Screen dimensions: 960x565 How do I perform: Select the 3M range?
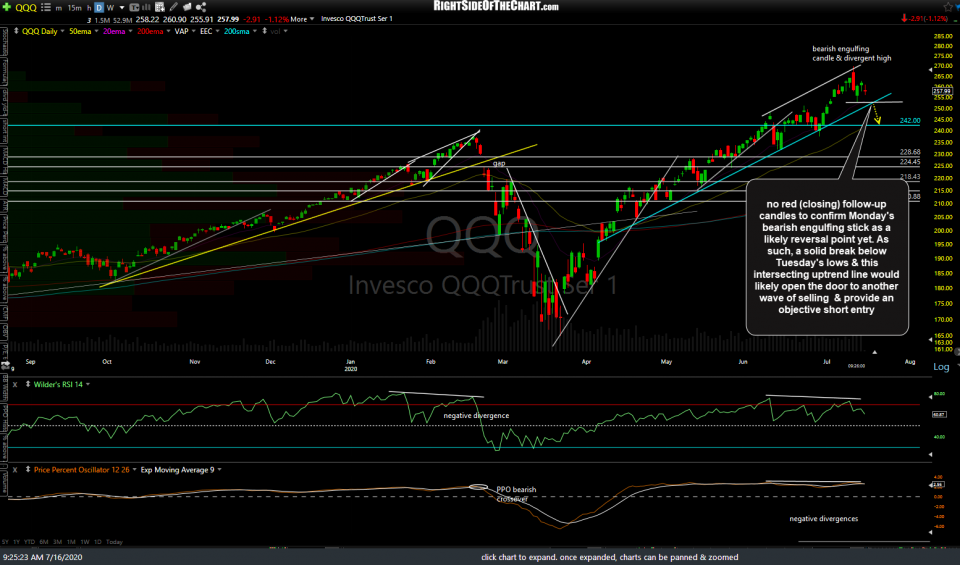(x=58, y=542)
